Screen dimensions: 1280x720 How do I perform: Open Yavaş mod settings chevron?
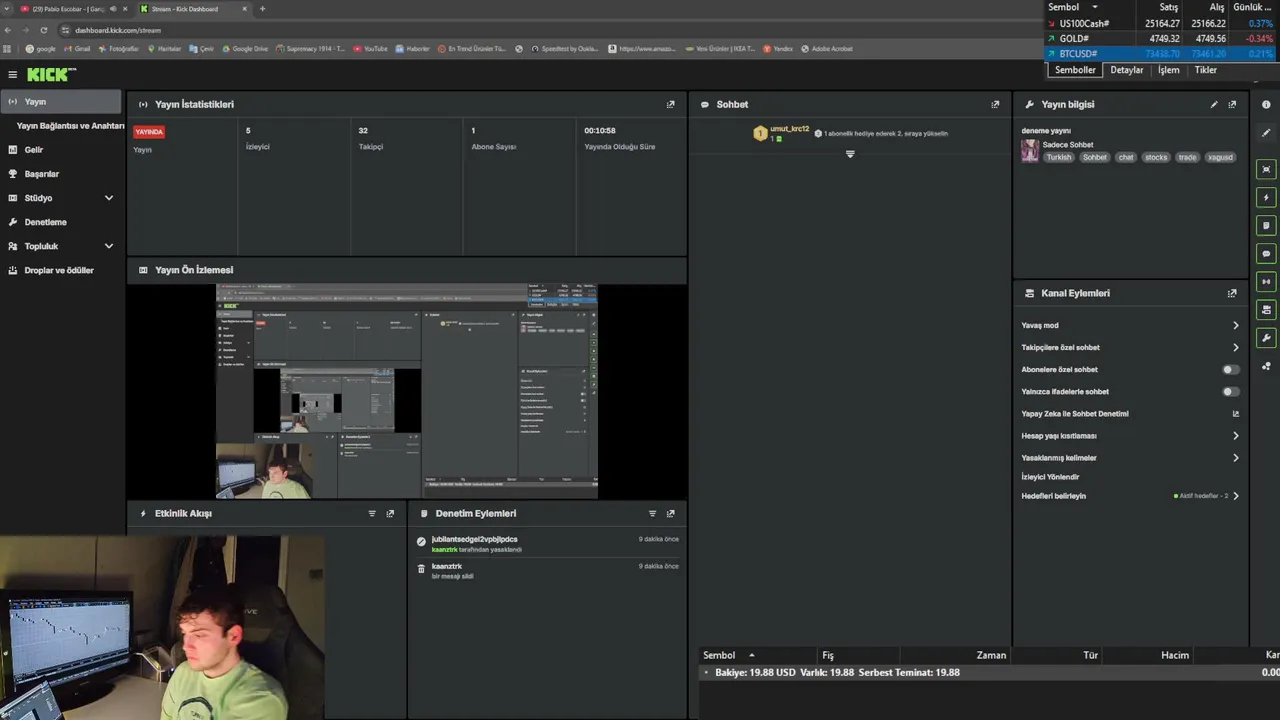click(x=1236, y=325)
